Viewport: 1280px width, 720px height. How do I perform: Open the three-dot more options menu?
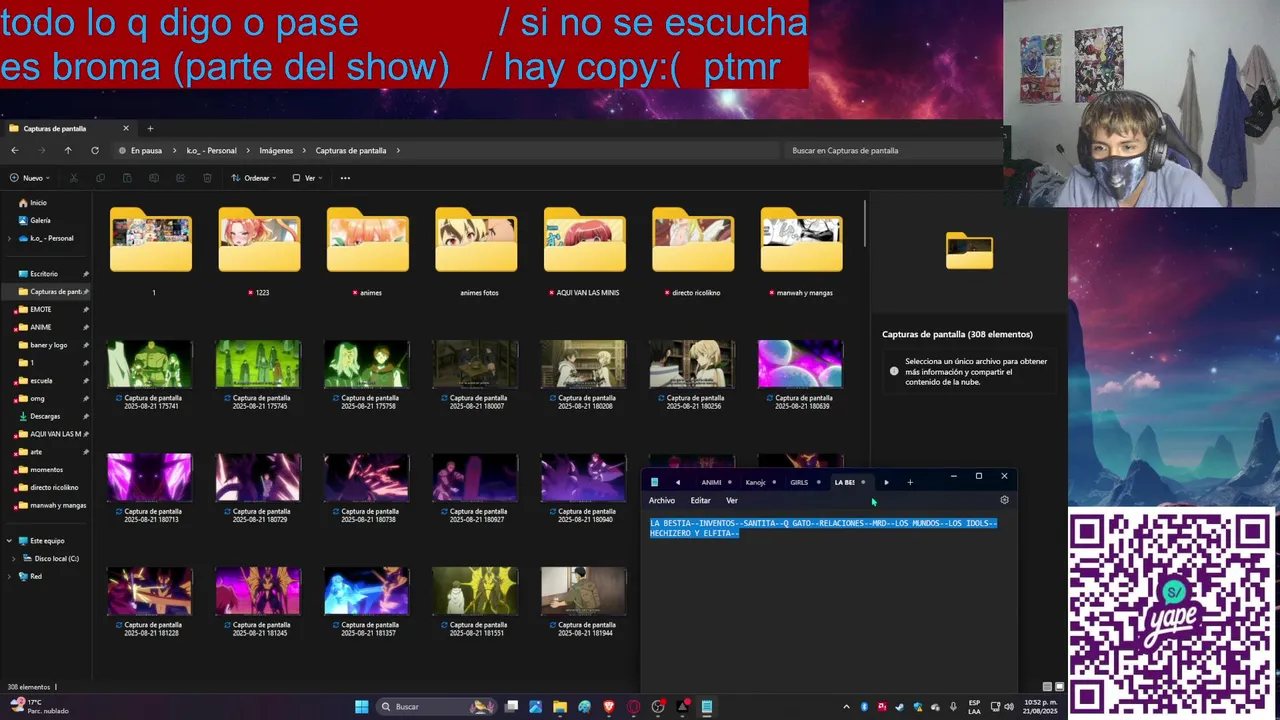(345, 178)
